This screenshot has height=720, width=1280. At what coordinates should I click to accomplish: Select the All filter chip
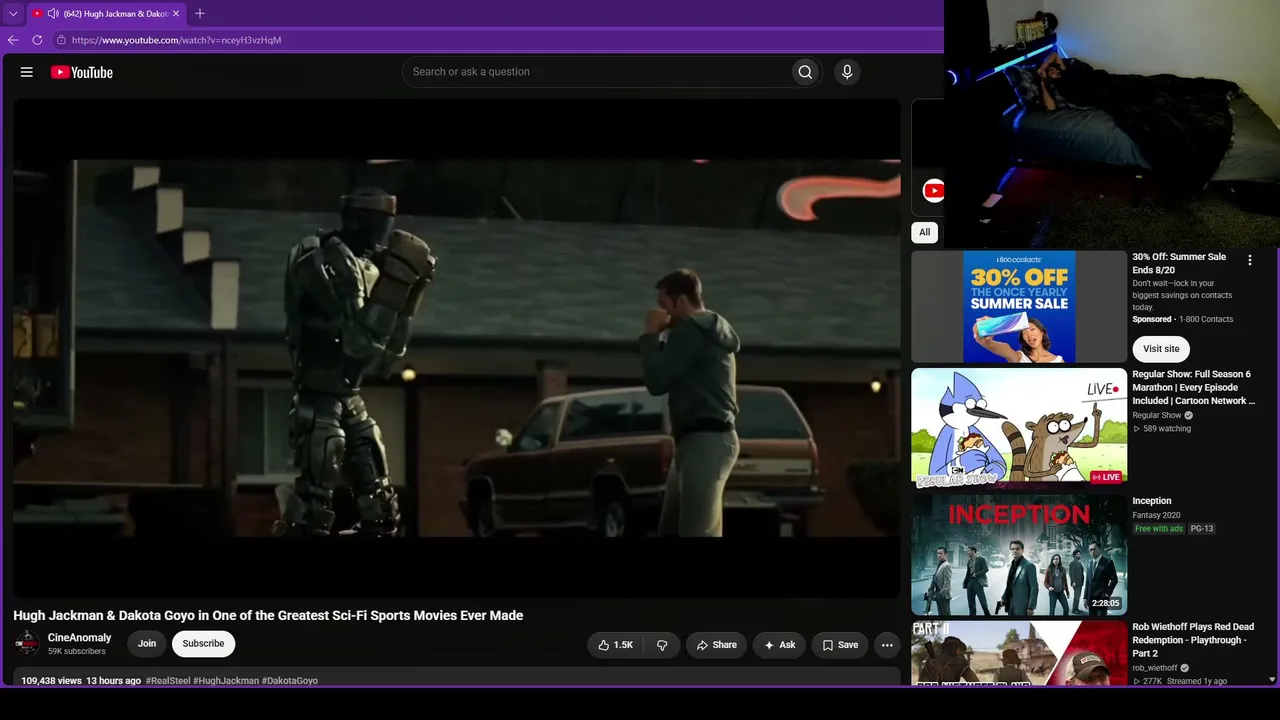pos(924,232)
